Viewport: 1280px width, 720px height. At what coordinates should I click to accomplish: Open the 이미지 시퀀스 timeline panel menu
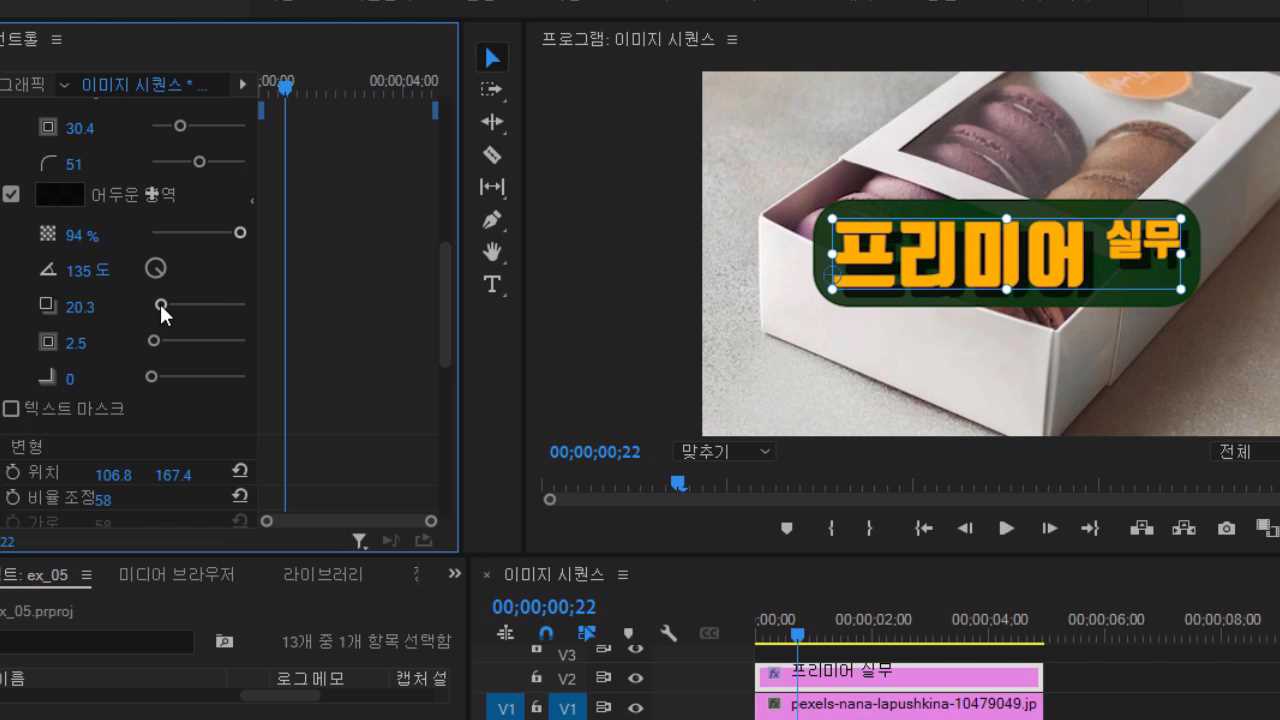(x=622, y=575)
